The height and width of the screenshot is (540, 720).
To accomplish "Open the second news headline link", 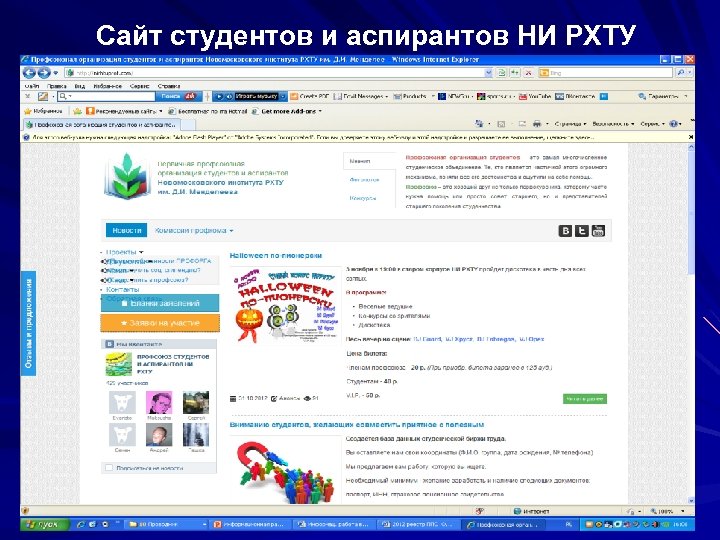I will pos(357,425).
